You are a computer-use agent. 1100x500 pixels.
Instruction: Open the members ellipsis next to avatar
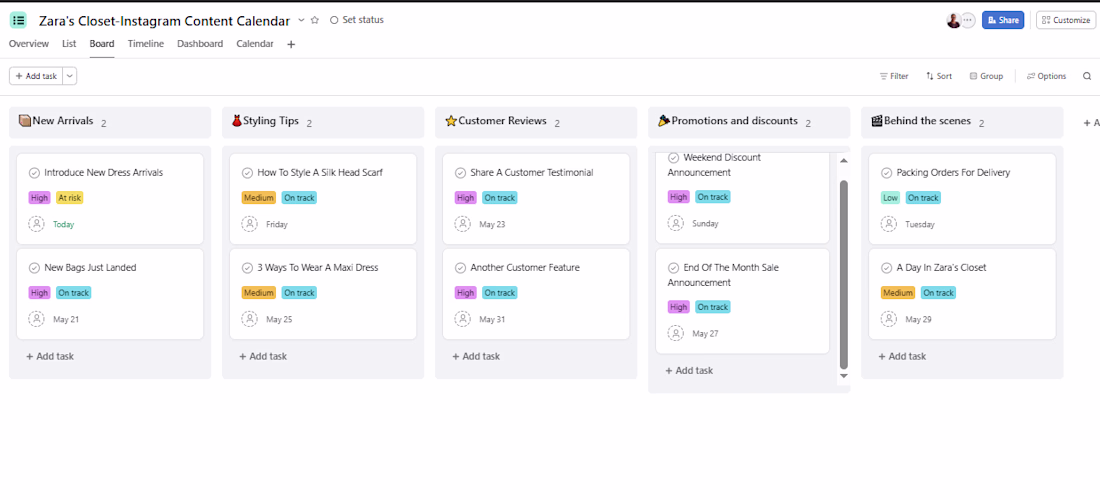(968, 20)
